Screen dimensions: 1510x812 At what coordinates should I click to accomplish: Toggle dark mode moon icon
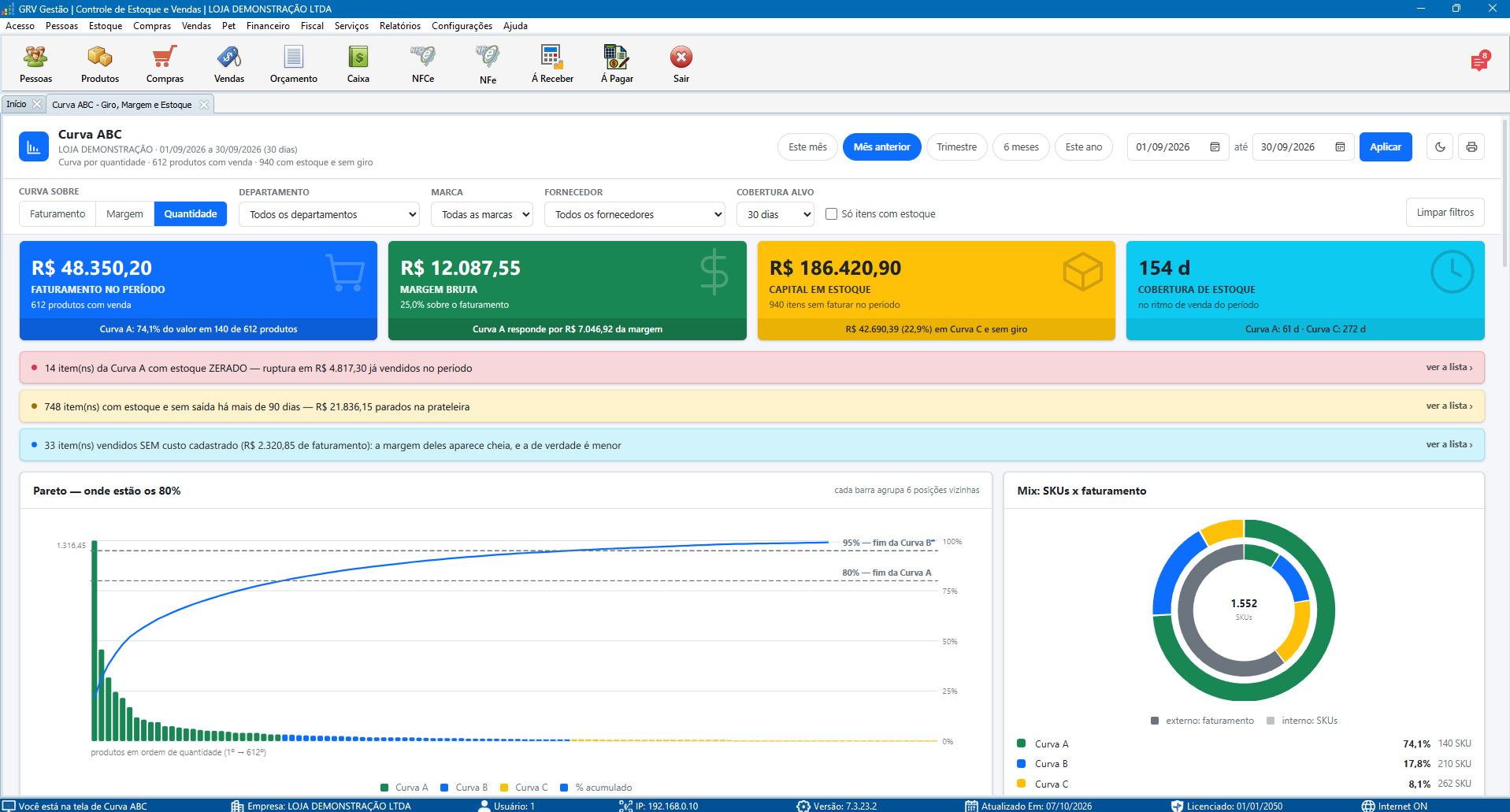[x=1440, y=147]
